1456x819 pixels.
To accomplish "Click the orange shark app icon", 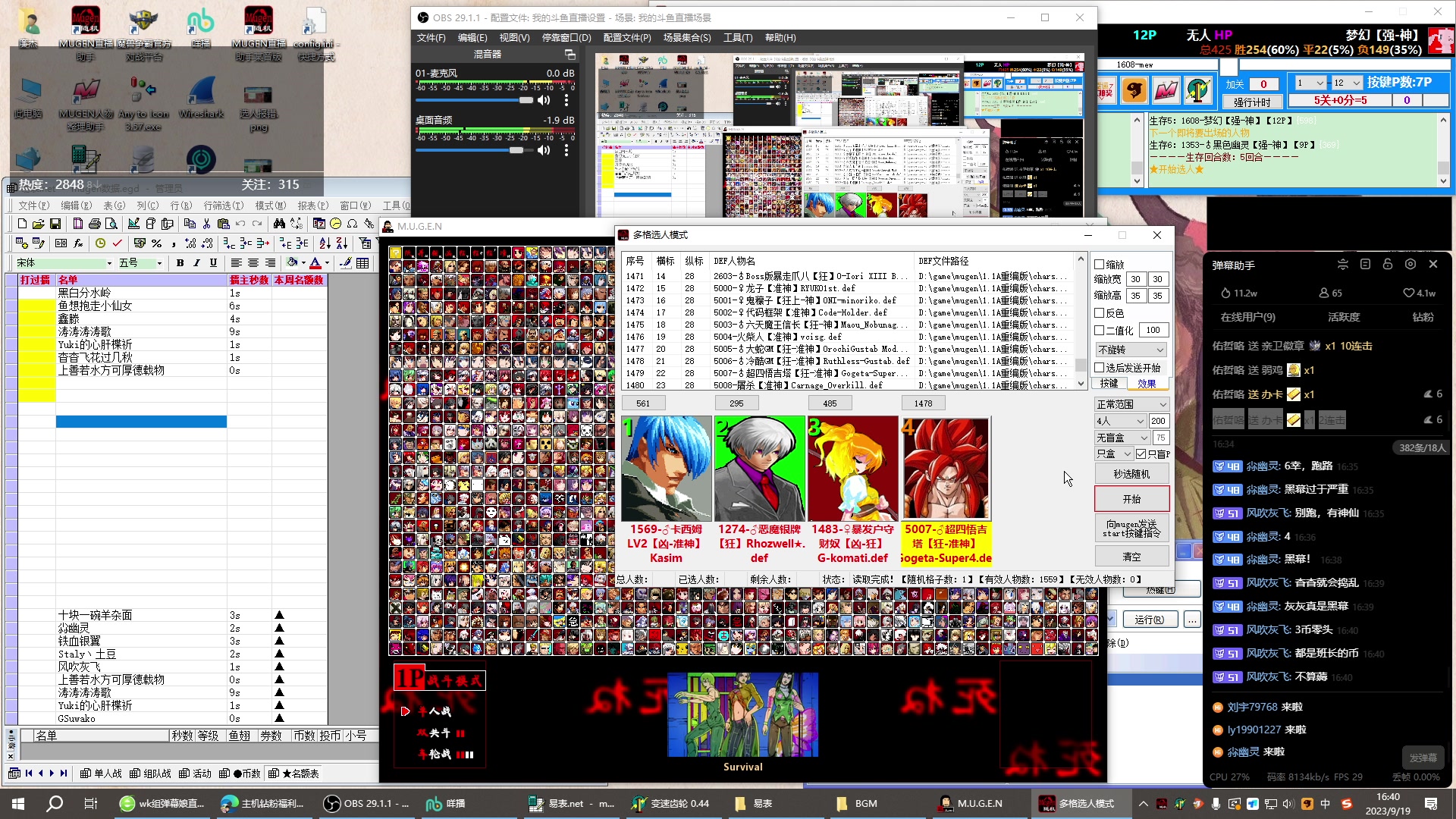I will pyautogui.click(x=1134, y=90).
